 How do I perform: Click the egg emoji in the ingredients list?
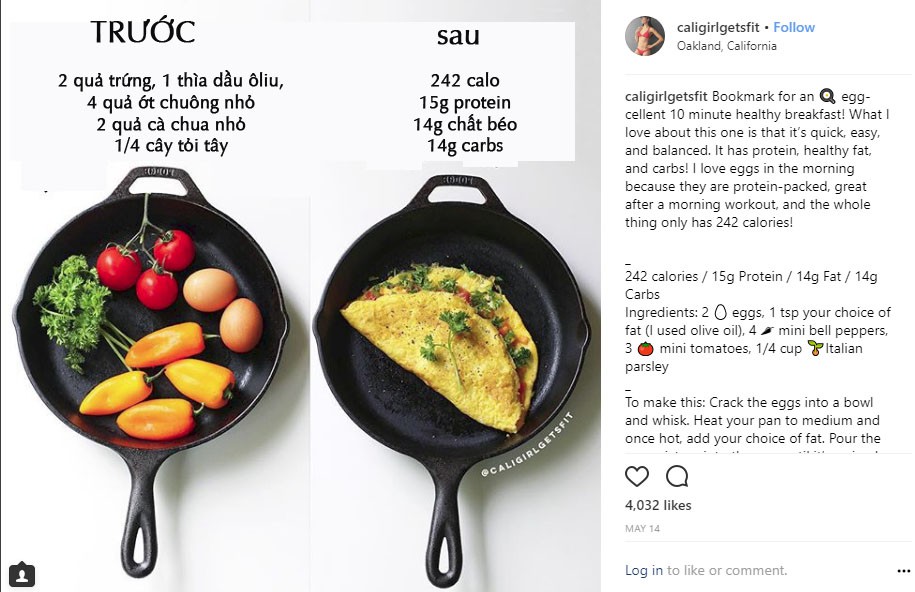720,312
